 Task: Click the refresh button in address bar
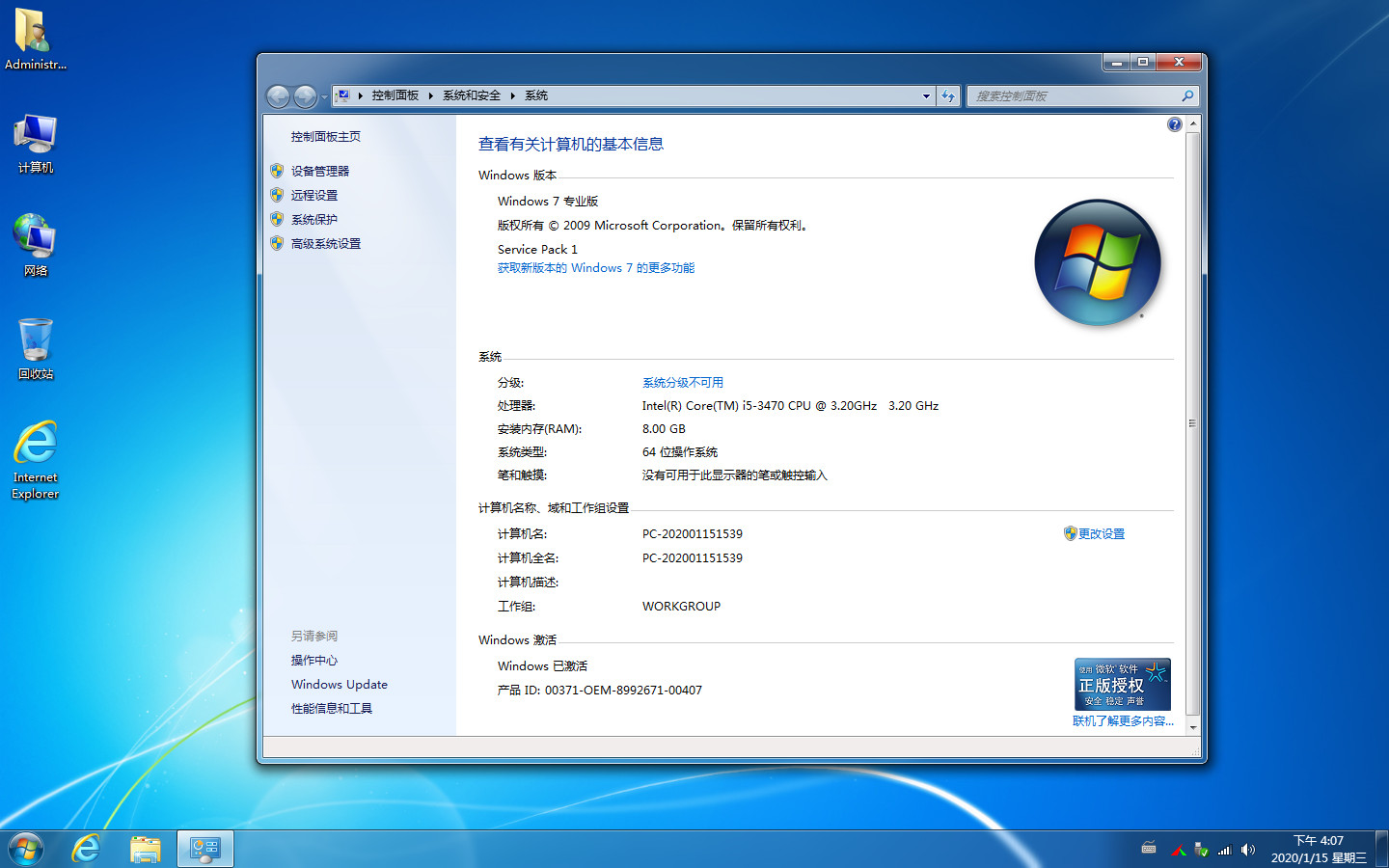pyautogui.click(x=948, y=95)
